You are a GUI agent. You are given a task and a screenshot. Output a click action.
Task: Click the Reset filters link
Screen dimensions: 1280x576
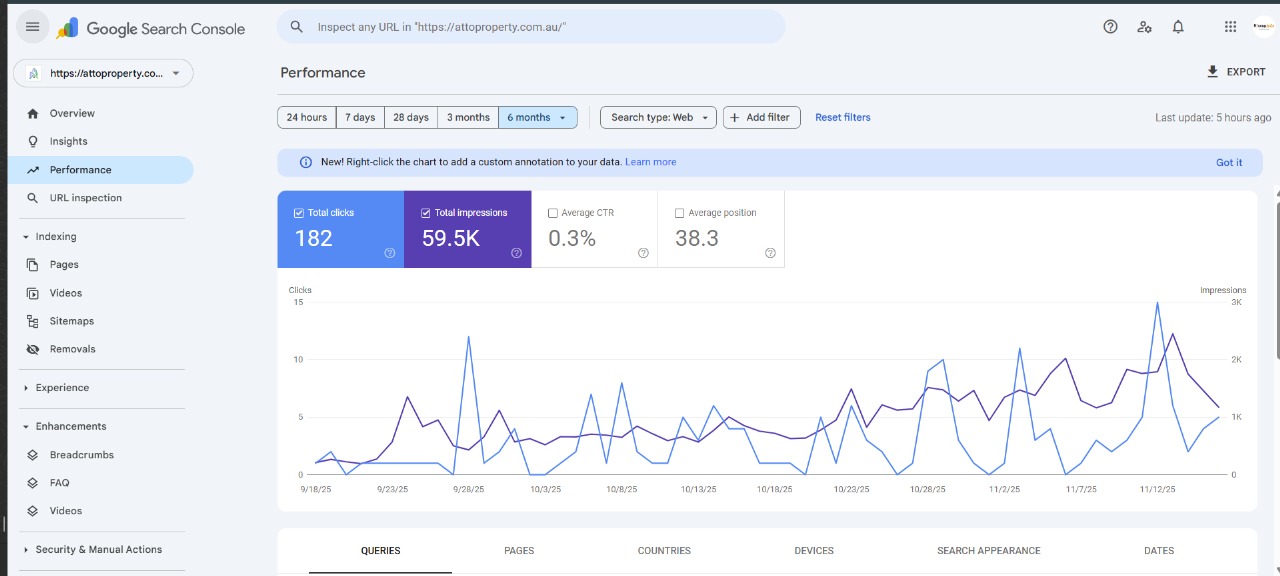tap(842, 117)
